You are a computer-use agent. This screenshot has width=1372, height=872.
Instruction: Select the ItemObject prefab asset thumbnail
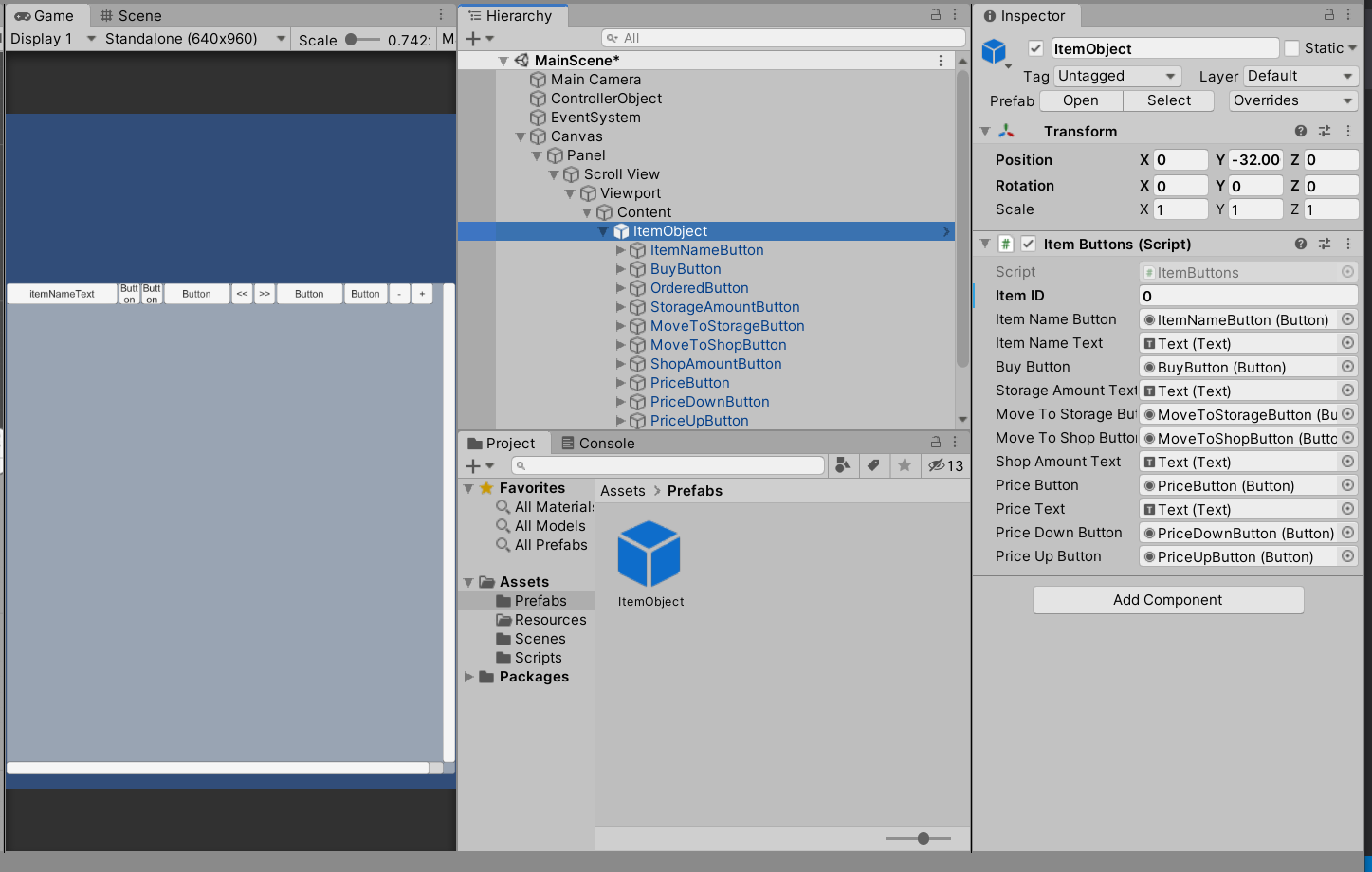pyautogui.click(x=649, y=554)
